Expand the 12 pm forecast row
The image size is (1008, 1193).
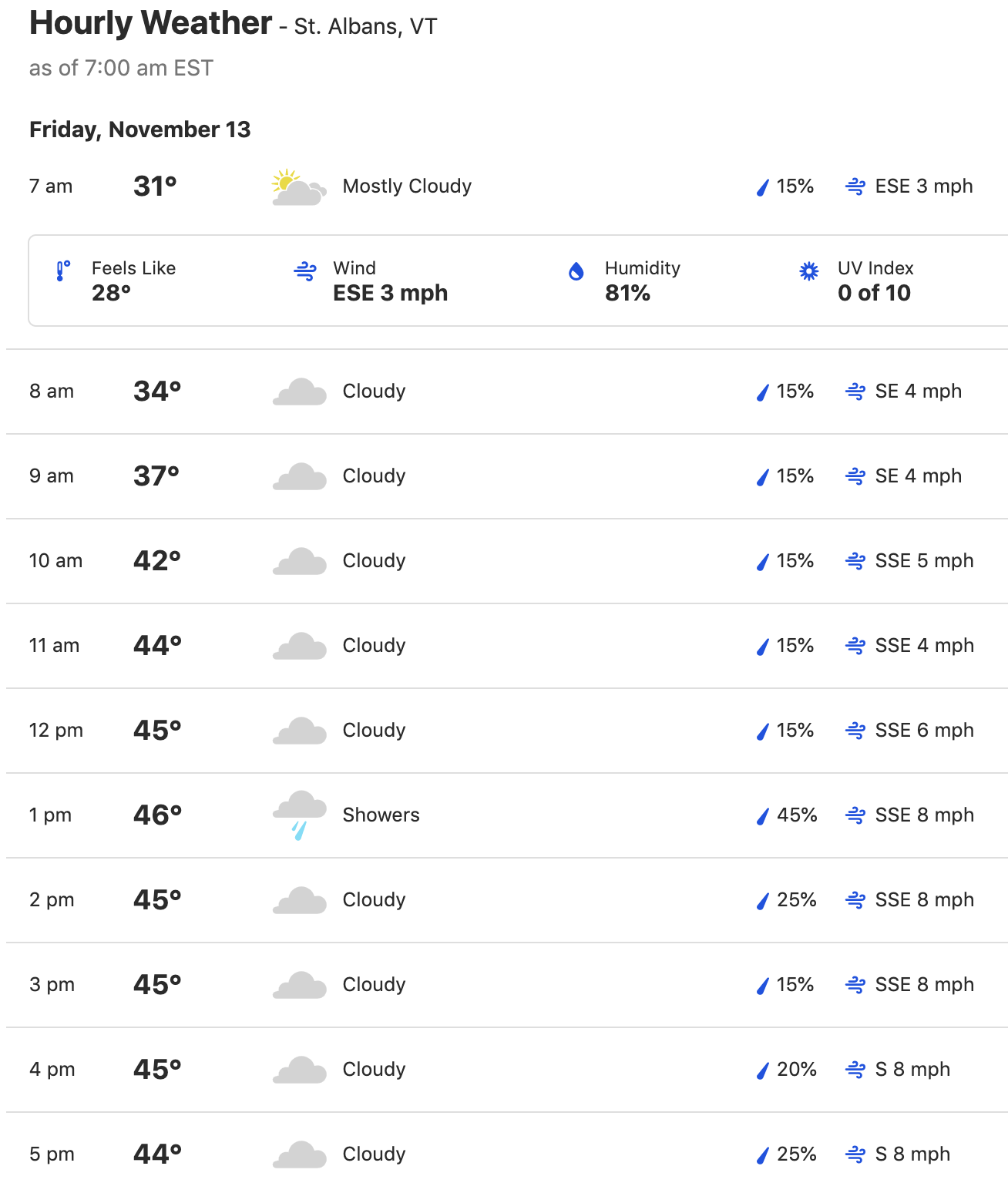coord(507,731)
